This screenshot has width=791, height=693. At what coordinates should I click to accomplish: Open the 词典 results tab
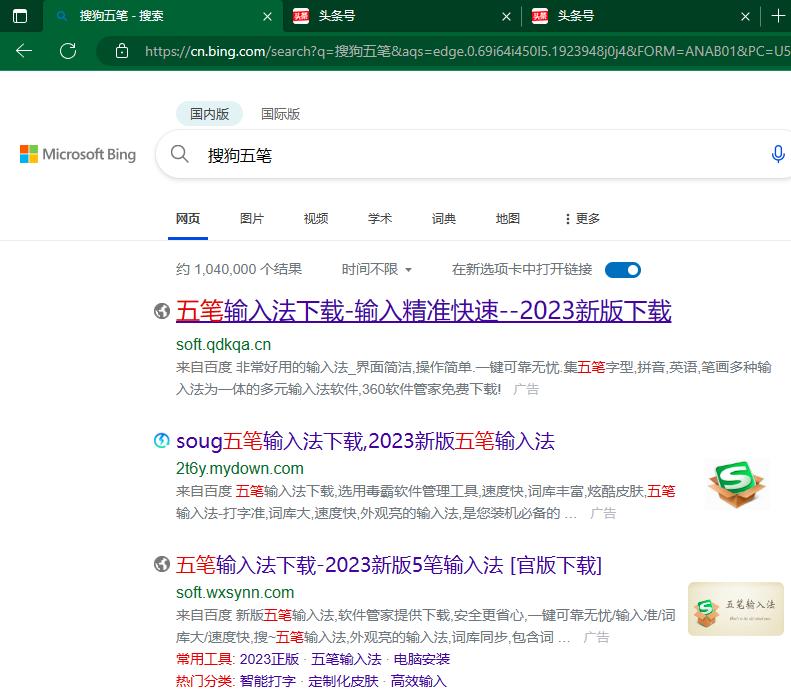(444, 219)
